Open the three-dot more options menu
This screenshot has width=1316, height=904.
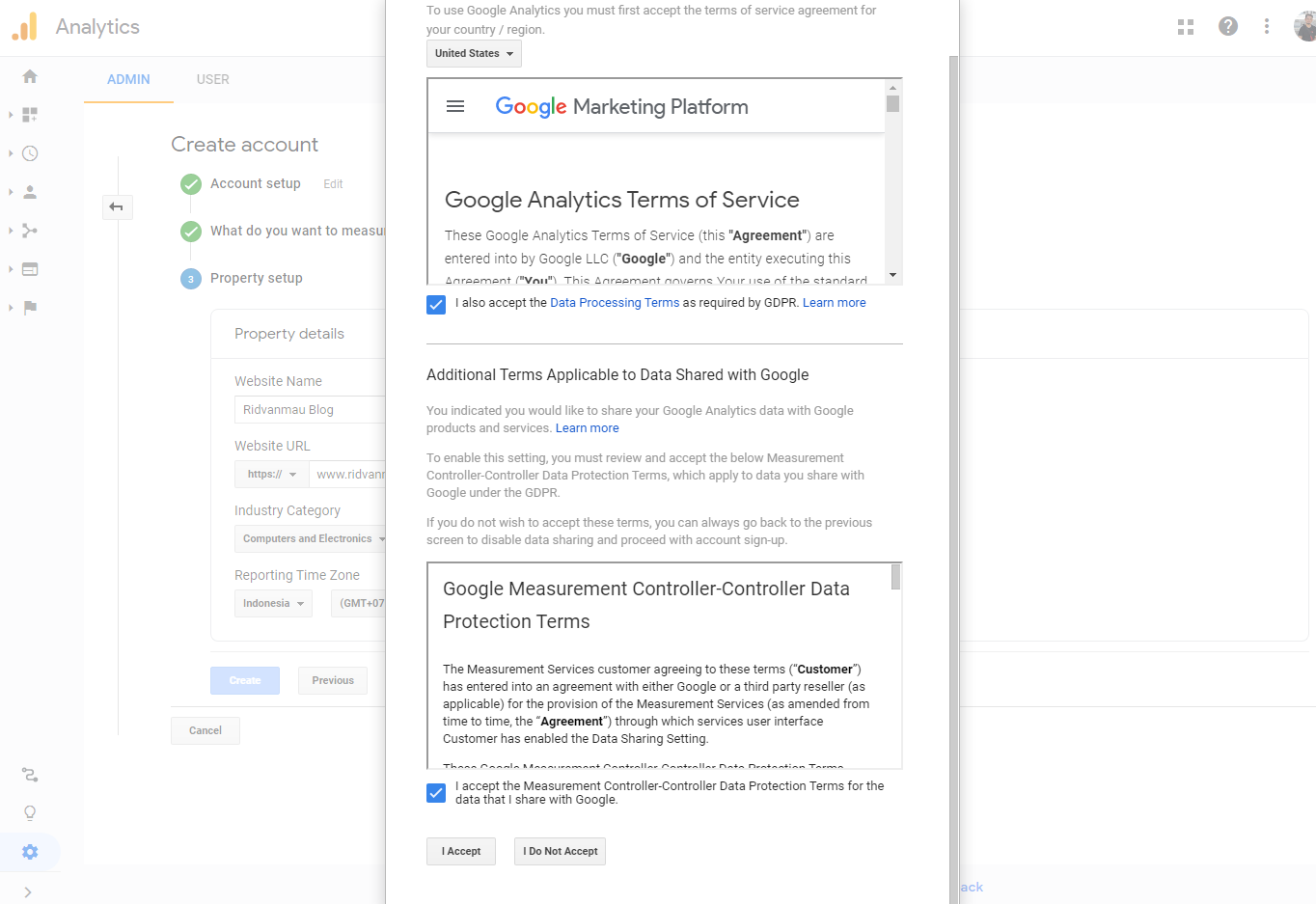1267,26
